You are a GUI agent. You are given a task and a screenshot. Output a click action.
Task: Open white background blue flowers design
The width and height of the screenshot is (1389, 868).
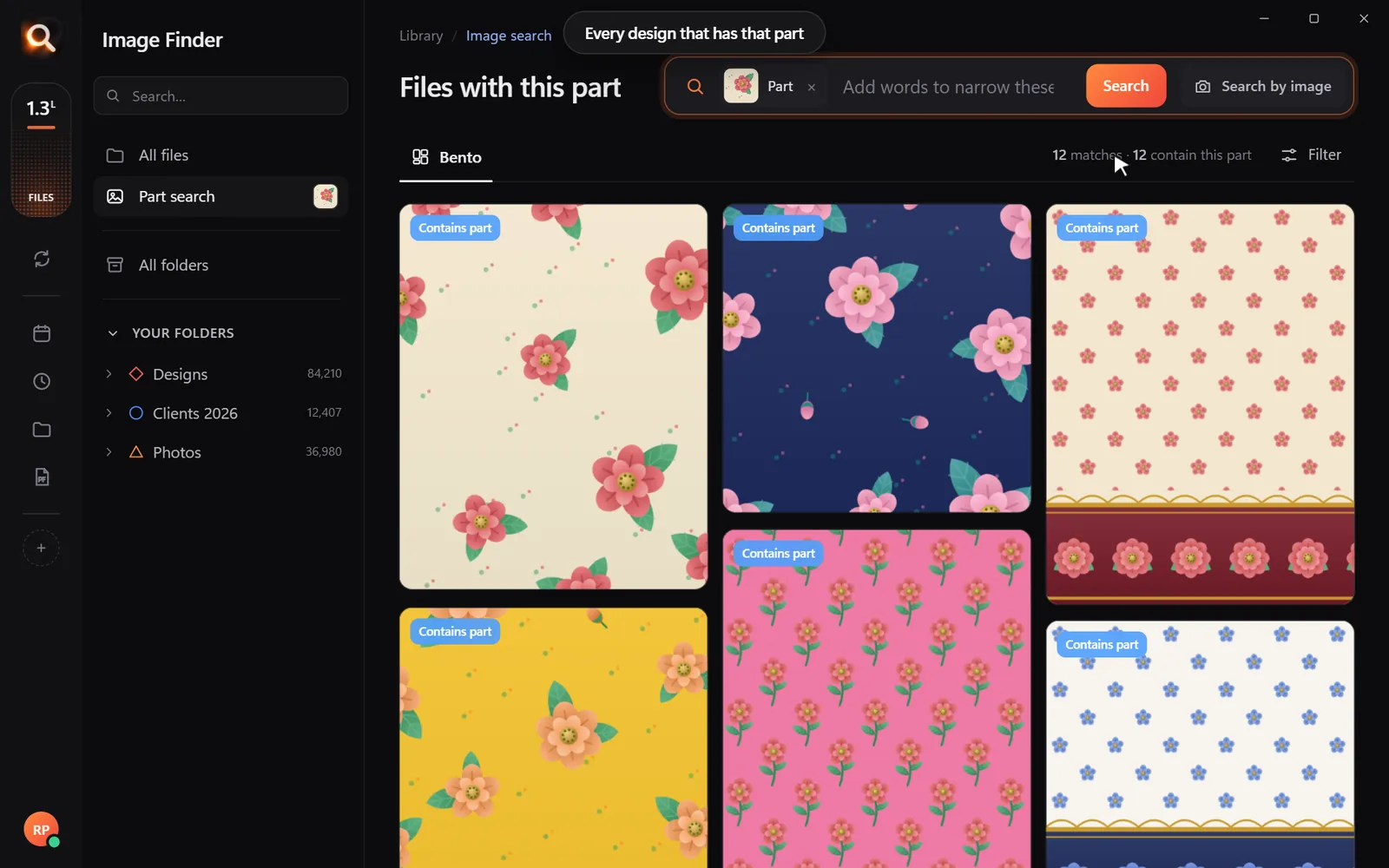tap(1200, 744)
